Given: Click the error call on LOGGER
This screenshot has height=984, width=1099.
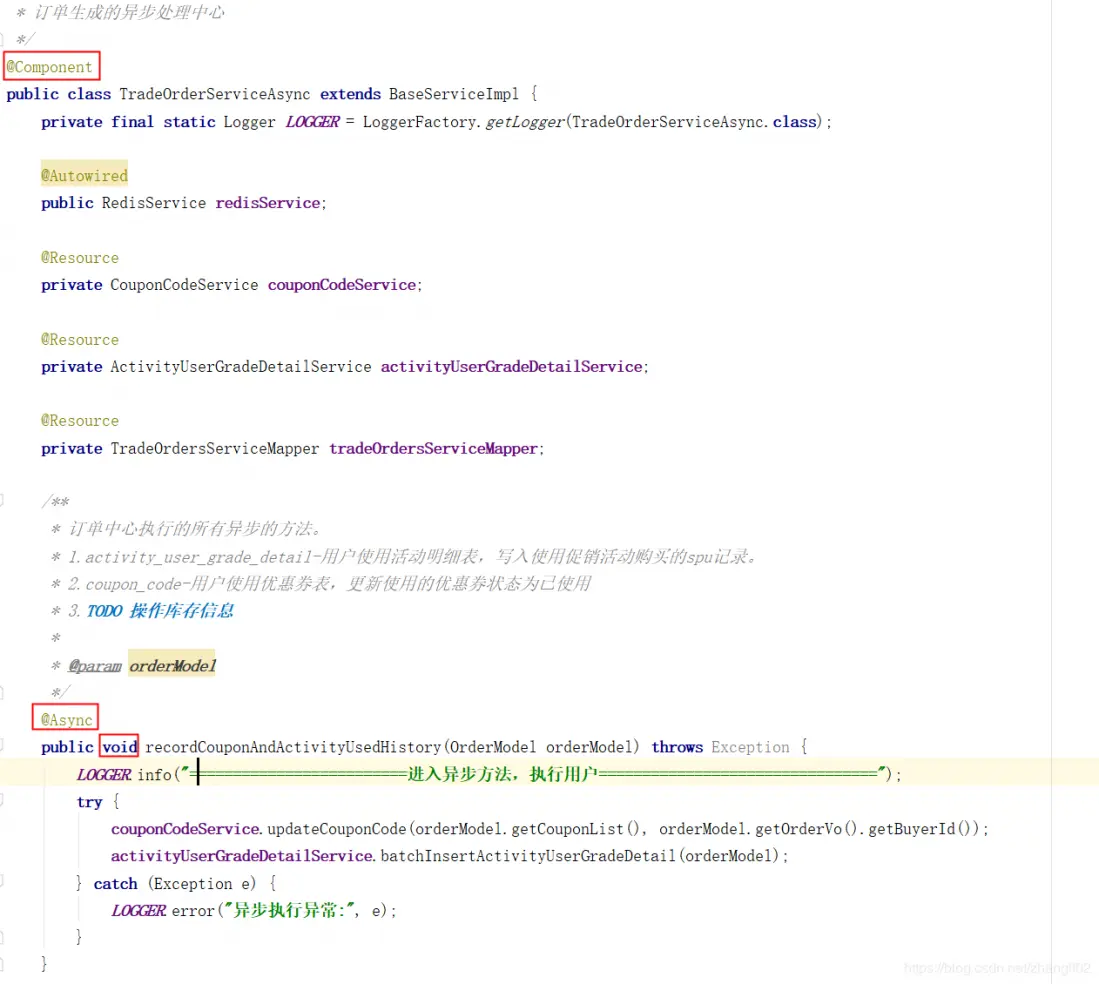Looking at the screenshot, I should click(x=193, y=911).
